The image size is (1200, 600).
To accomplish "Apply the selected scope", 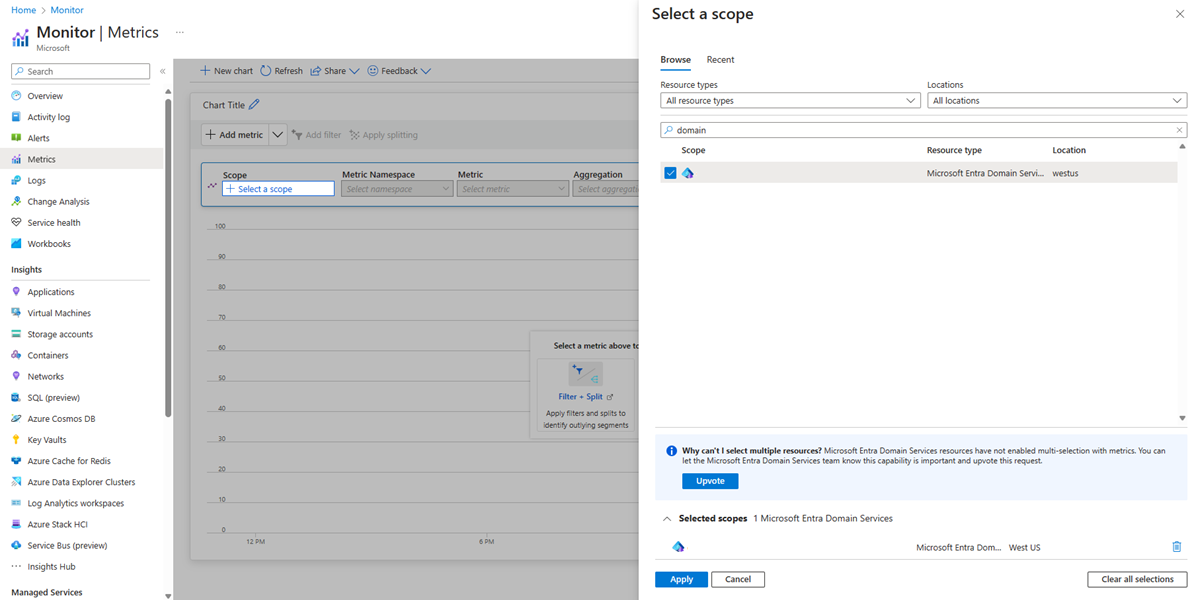I will (681, 579).
